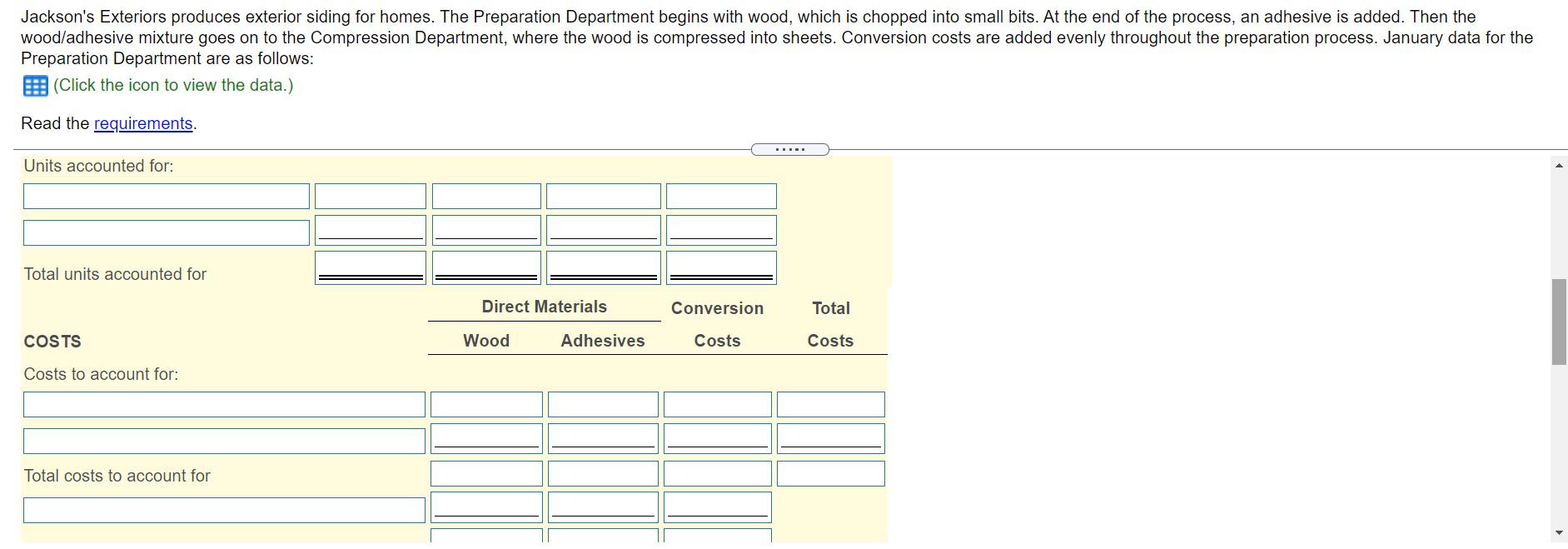Click first cost row Conversion Costs field

pos(717,405)
